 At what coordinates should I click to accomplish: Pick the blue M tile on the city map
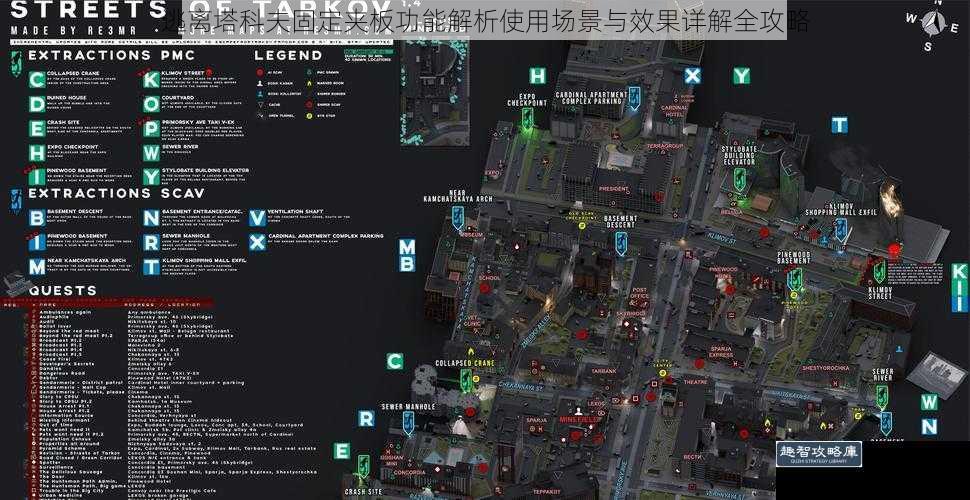406,247
